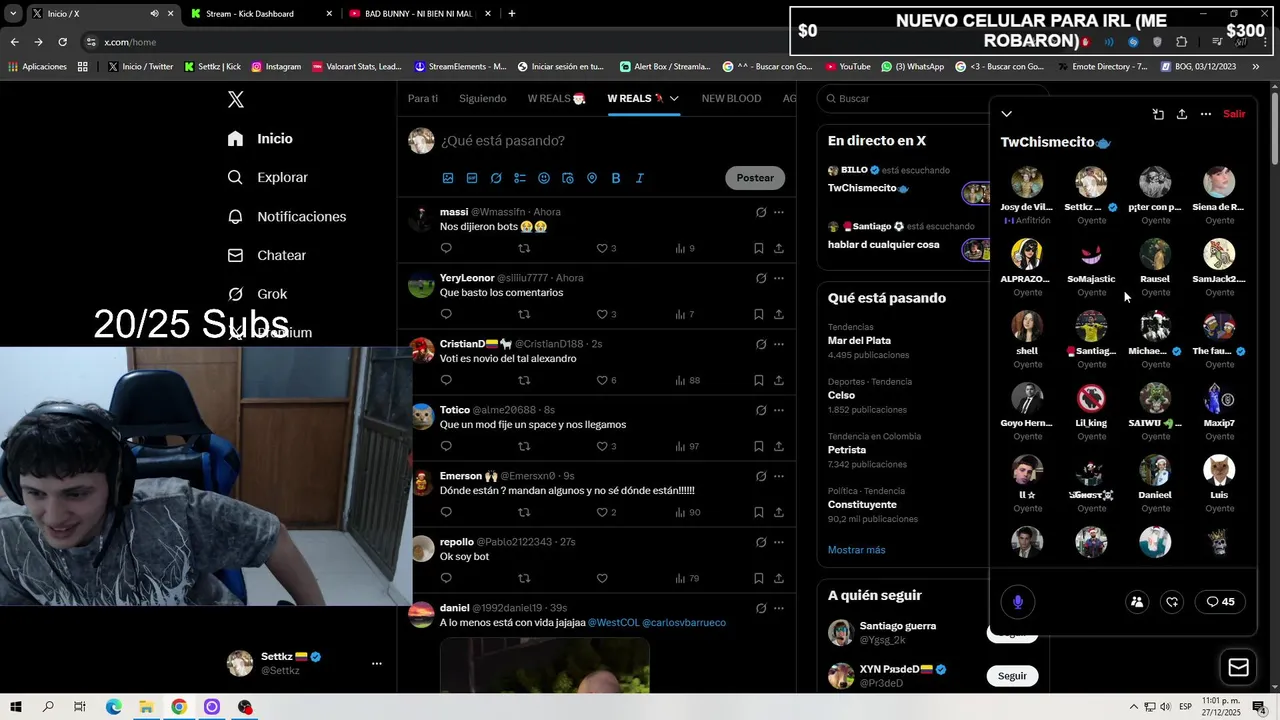Ask Grok about repollo's post
Screen dimensions: 1280x720
761,542
